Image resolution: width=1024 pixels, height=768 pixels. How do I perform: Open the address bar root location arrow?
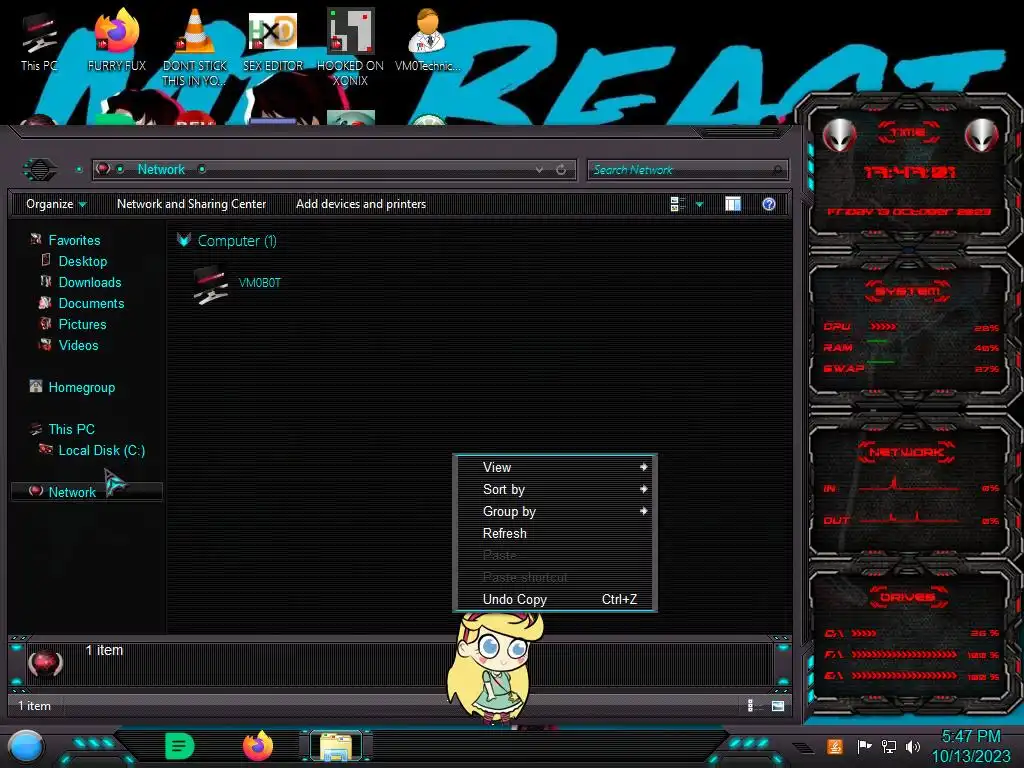coord(120,169)
